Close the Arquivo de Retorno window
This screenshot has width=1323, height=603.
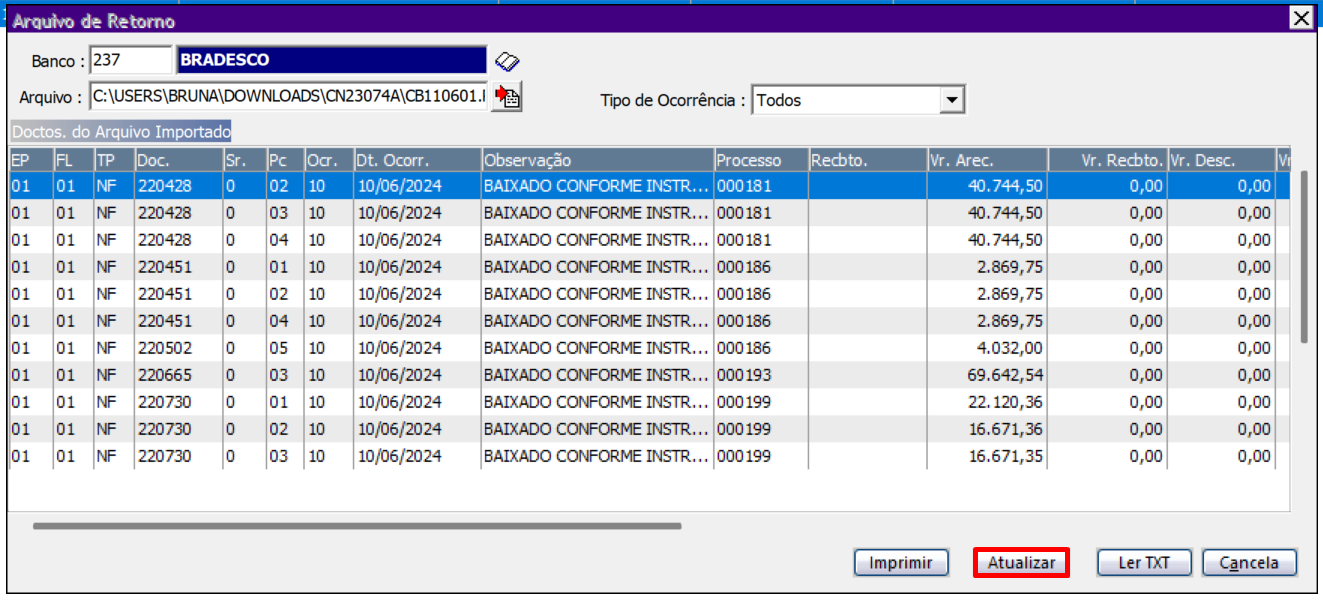(x=1300, y=18)
